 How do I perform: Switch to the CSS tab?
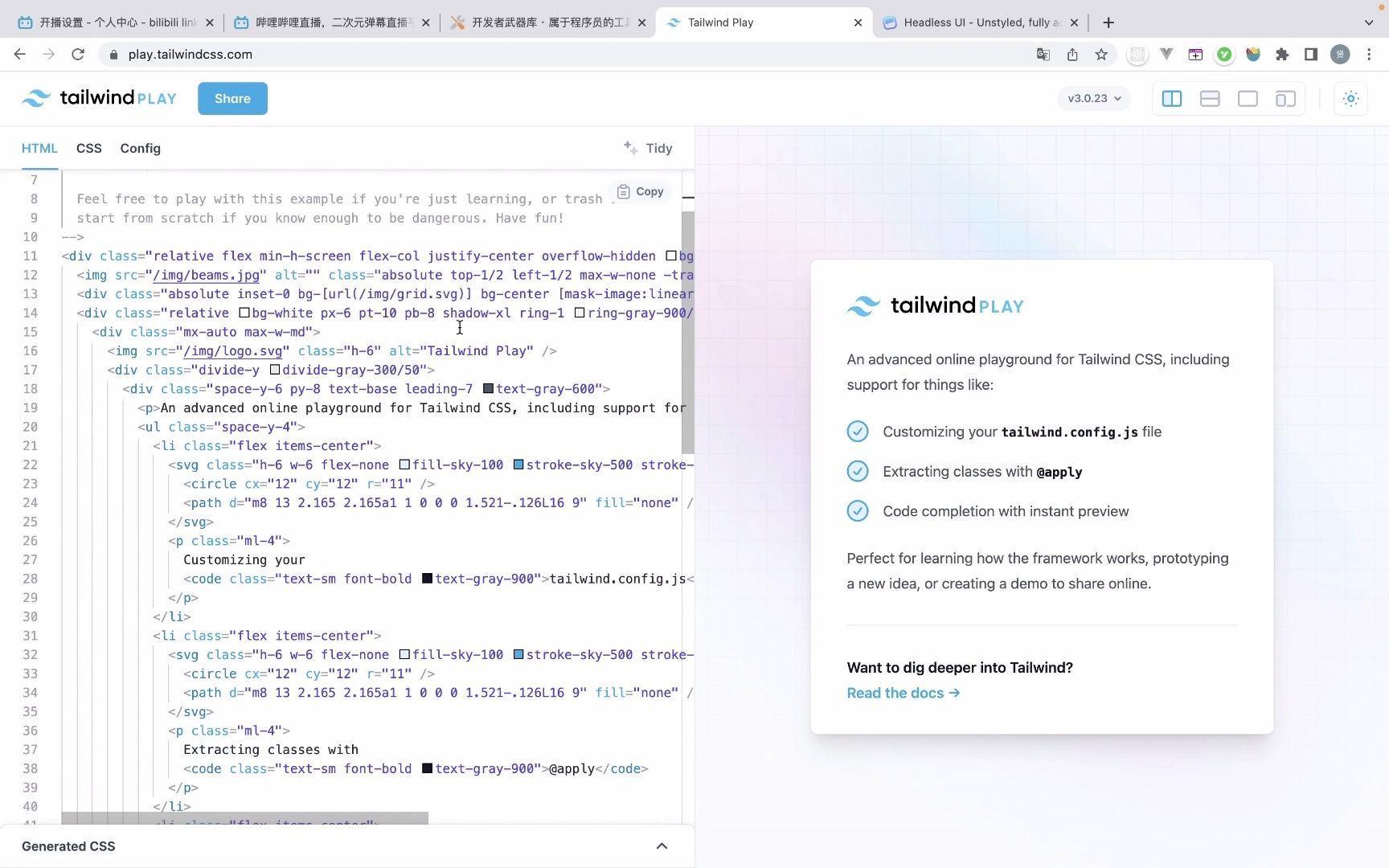[x=88, y=148]
